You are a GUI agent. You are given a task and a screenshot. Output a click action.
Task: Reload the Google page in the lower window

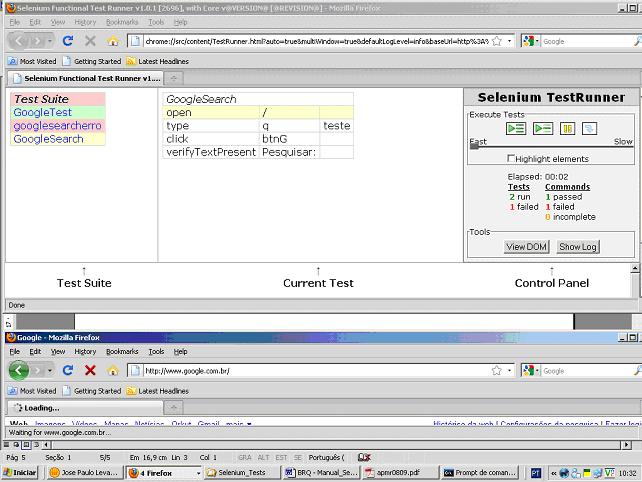point(68,370)
